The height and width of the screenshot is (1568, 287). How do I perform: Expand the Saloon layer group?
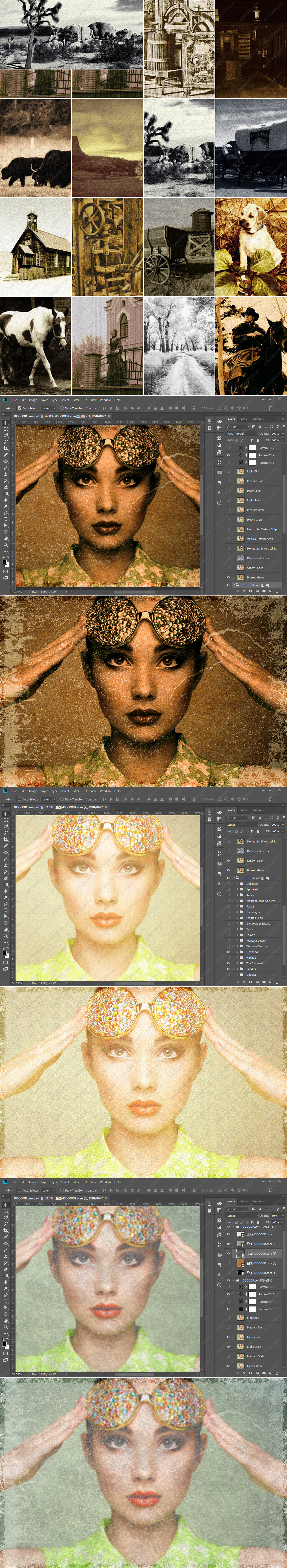[238, 935]
